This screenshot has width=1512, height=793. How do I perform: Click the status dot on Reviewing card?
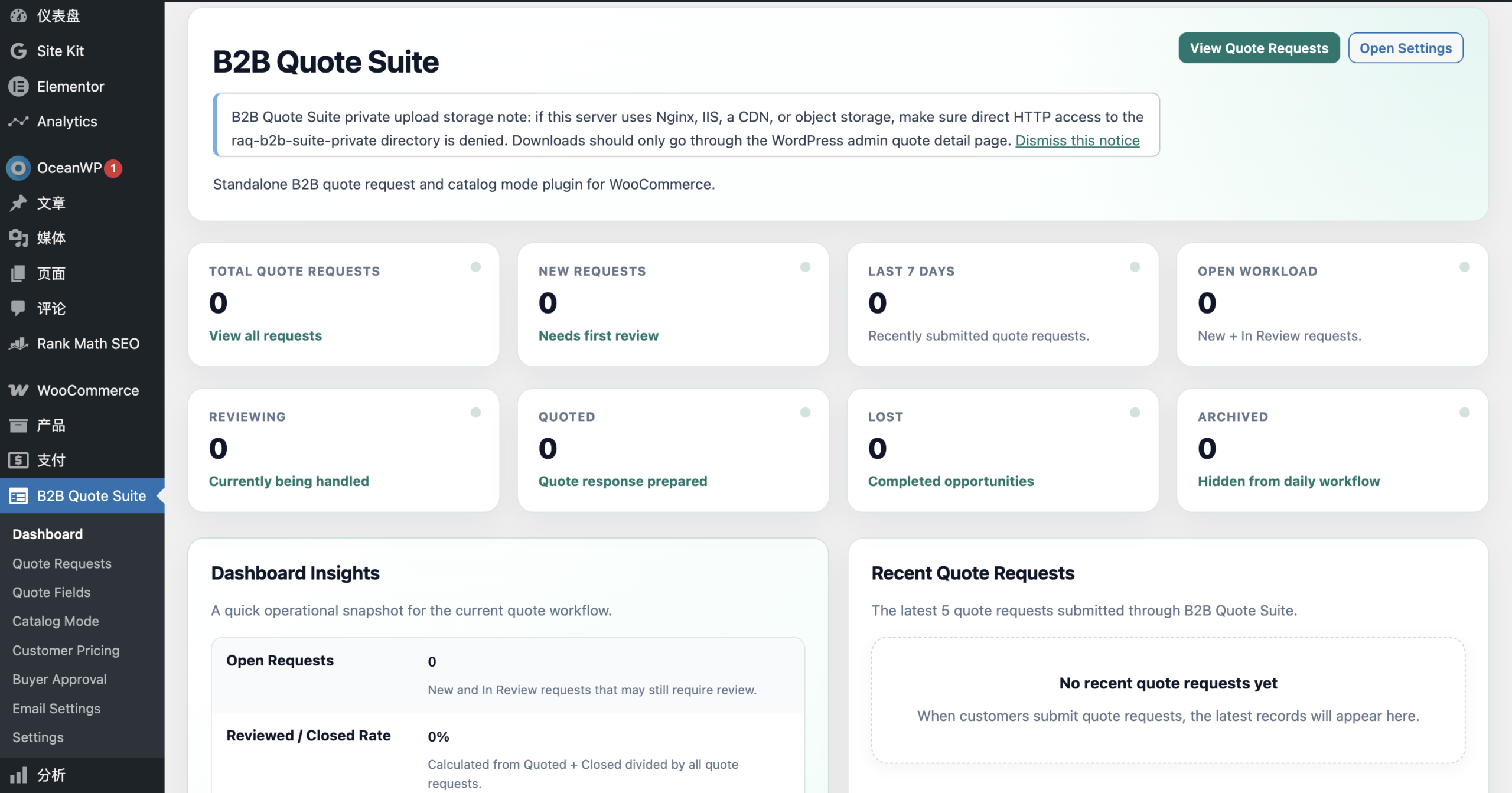point(475,412)
